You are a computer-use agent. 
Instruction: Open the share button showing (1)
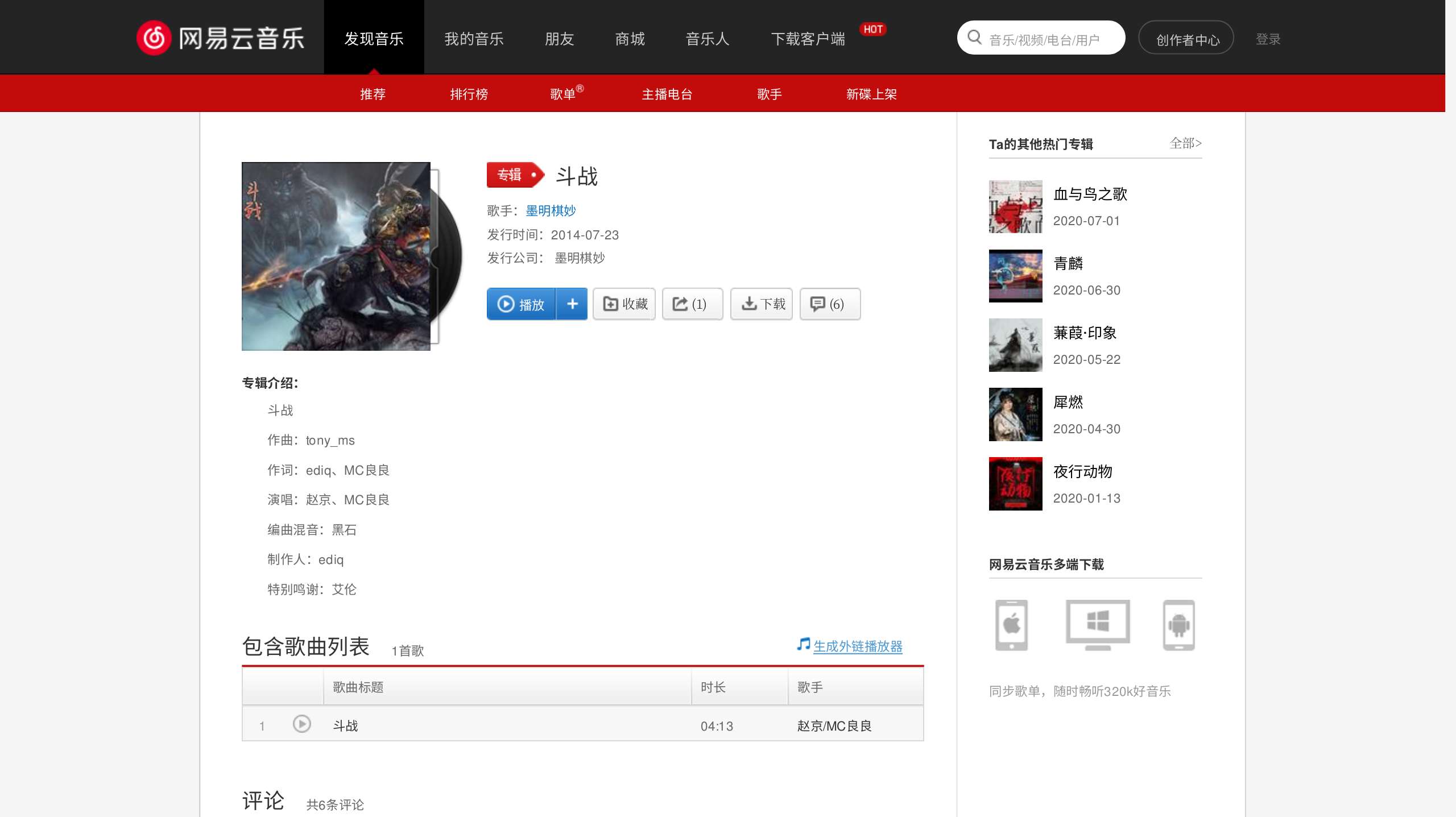(x=692, y=304)
